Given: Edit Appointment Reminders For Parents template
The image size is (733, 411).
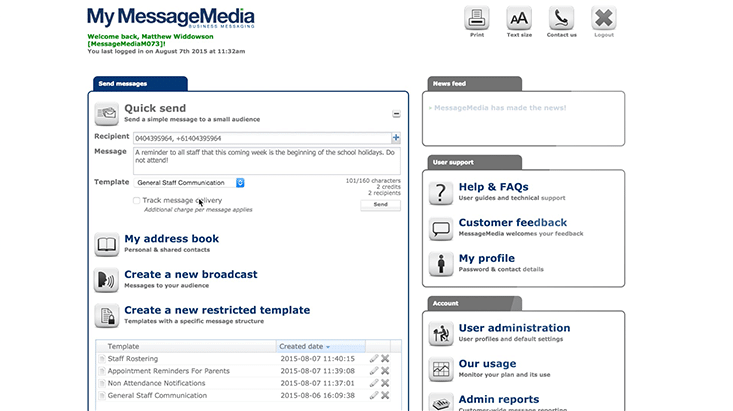Looking at the screenshot, I should tap(374, 371).
